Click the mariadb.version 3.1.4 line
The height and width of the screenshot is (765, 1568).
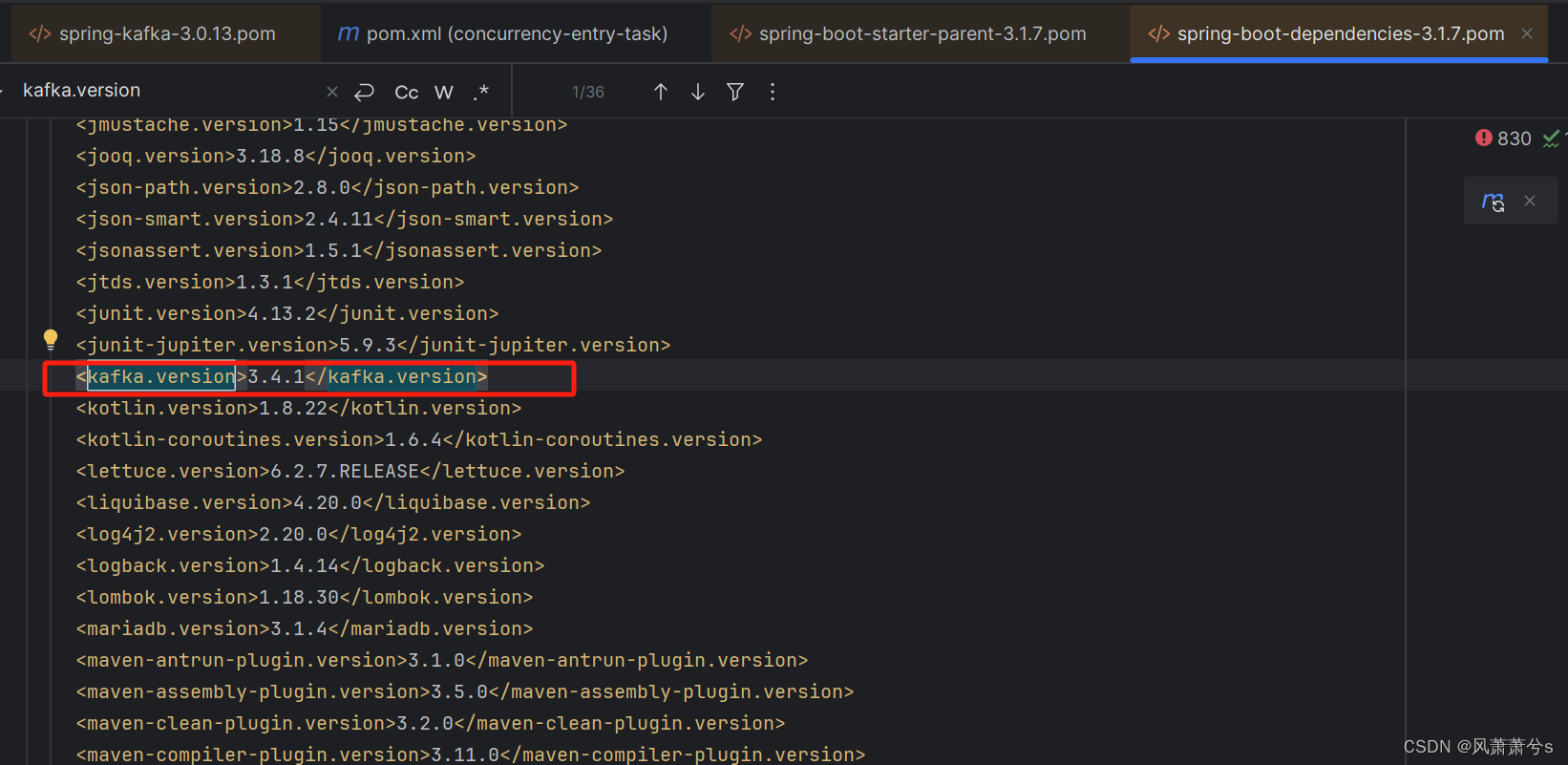(305, 628)
